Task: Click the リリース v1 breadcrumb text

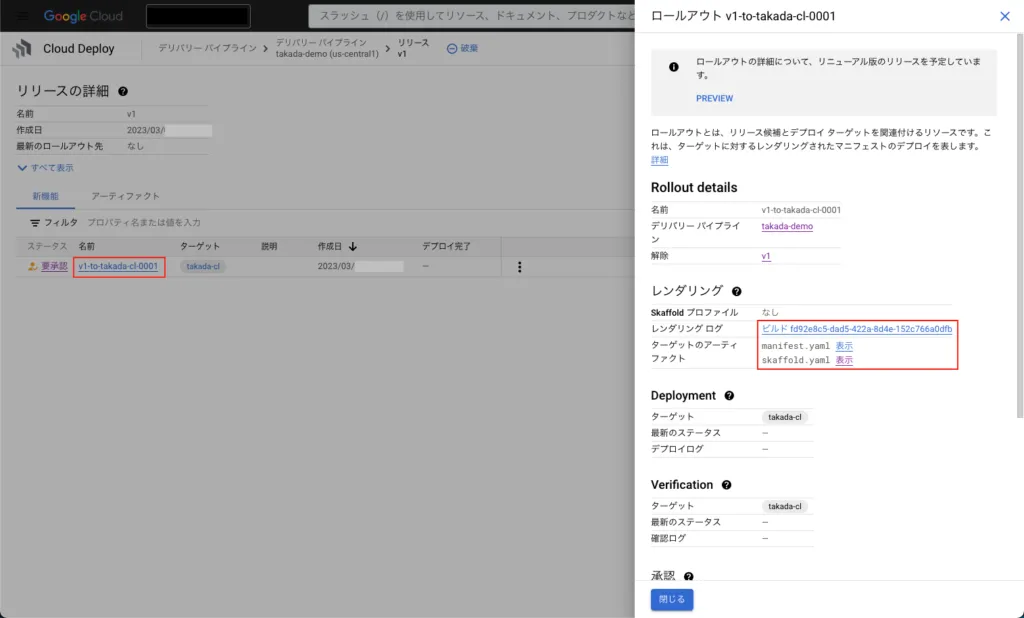Action: (413, 48)
